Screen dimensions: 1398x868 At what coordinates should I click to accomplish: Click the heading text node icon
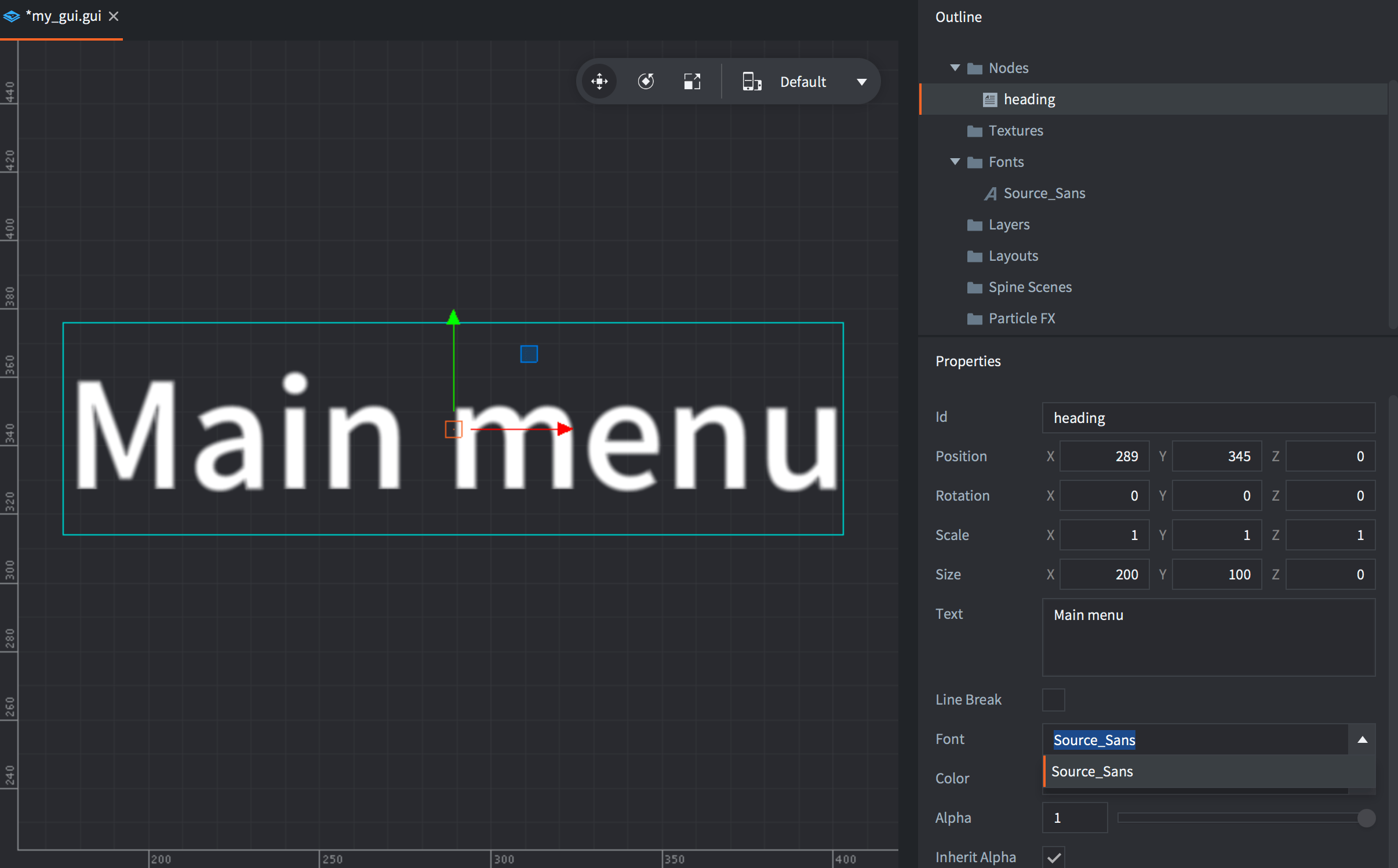pos(990,100)
